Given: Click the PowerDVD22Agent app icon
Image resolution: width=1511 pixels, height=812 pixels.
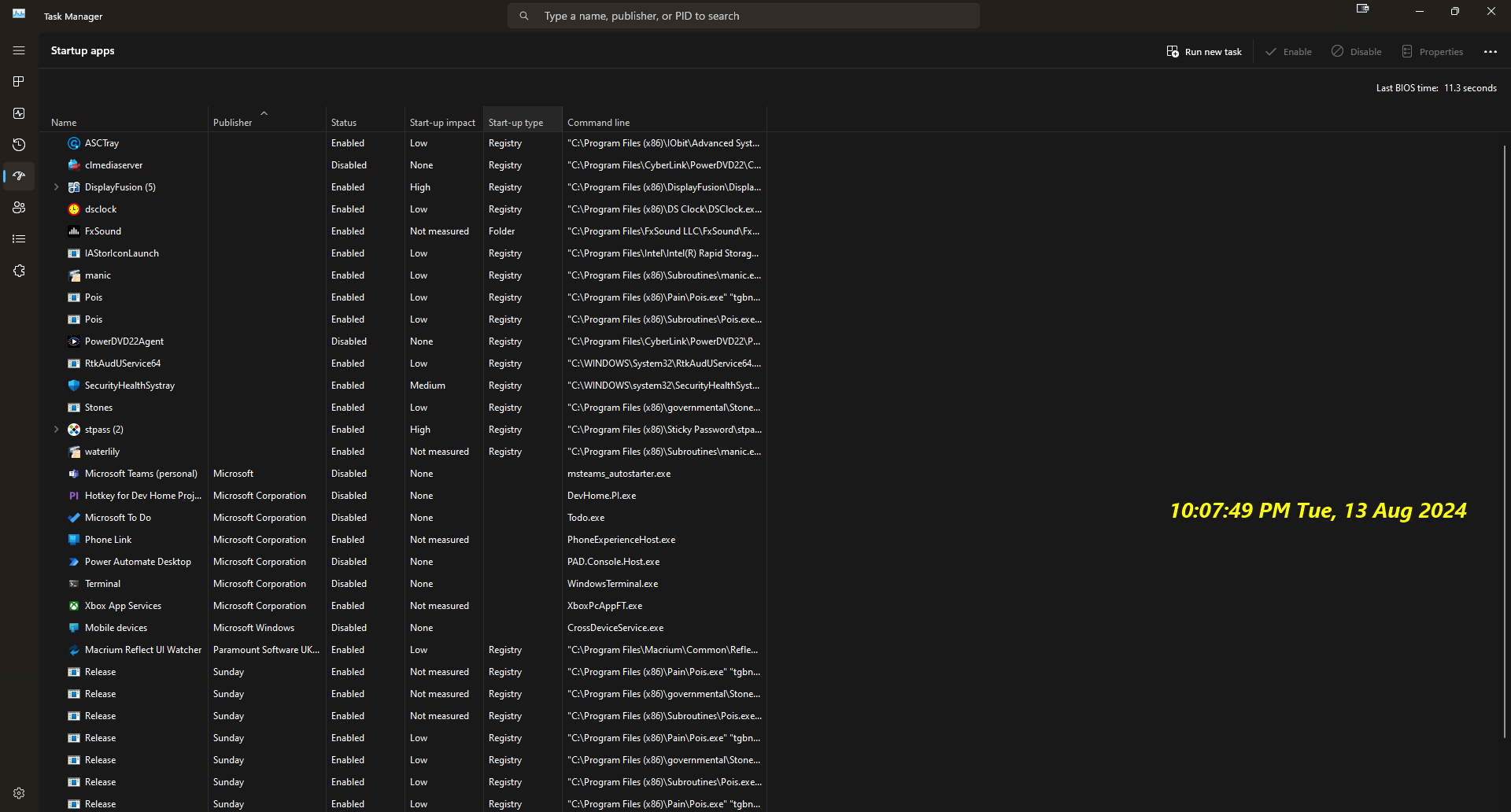Looking at the screenshot, I should point(74,341).
